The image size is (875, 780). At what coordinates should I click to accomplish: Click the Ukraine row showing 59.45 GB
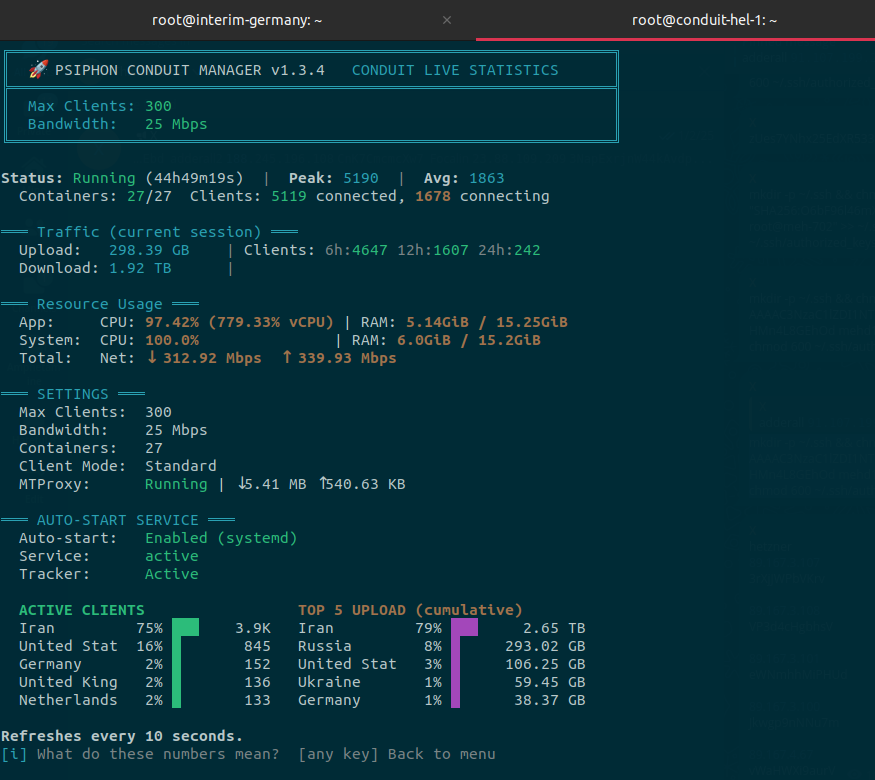[441, 682]
